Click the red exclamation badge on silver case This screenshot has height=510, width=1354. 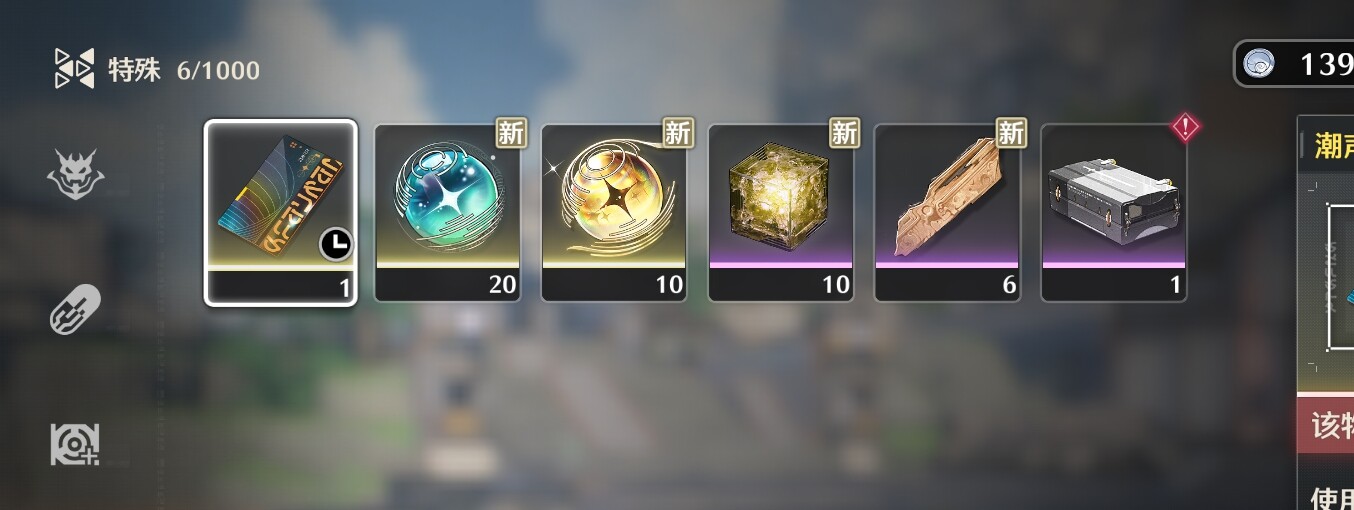[1185, 128]
